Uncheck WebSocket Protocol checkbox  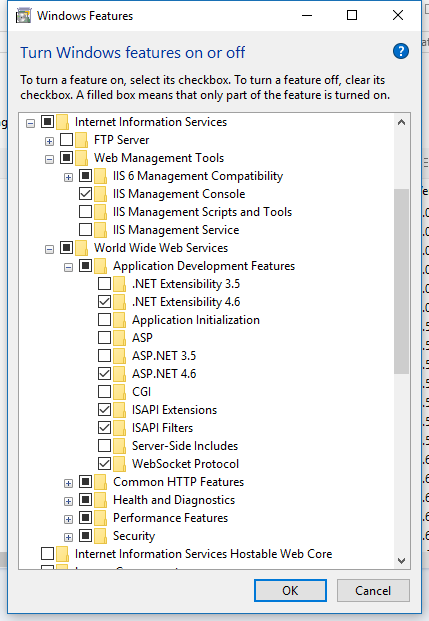pos(105,463)
